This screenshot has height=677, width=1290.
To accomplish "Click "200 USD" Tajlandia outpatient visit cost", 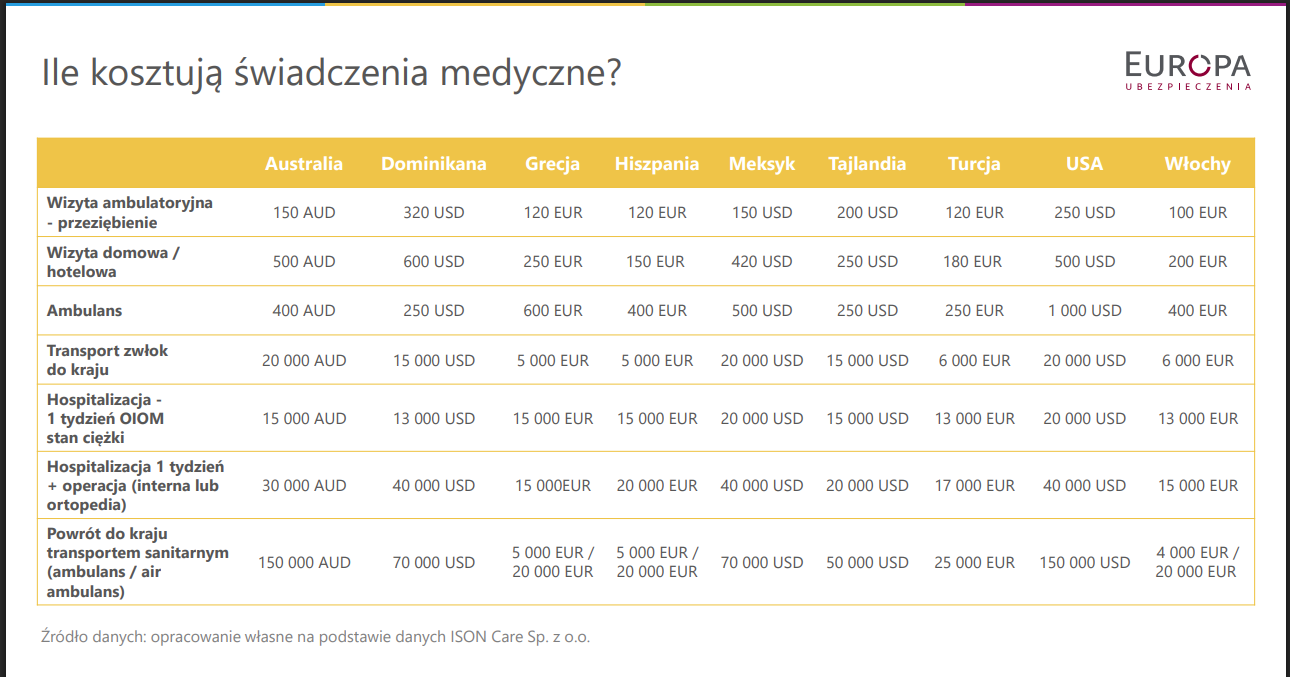I will pyautogui.click(x=867, y=212).
